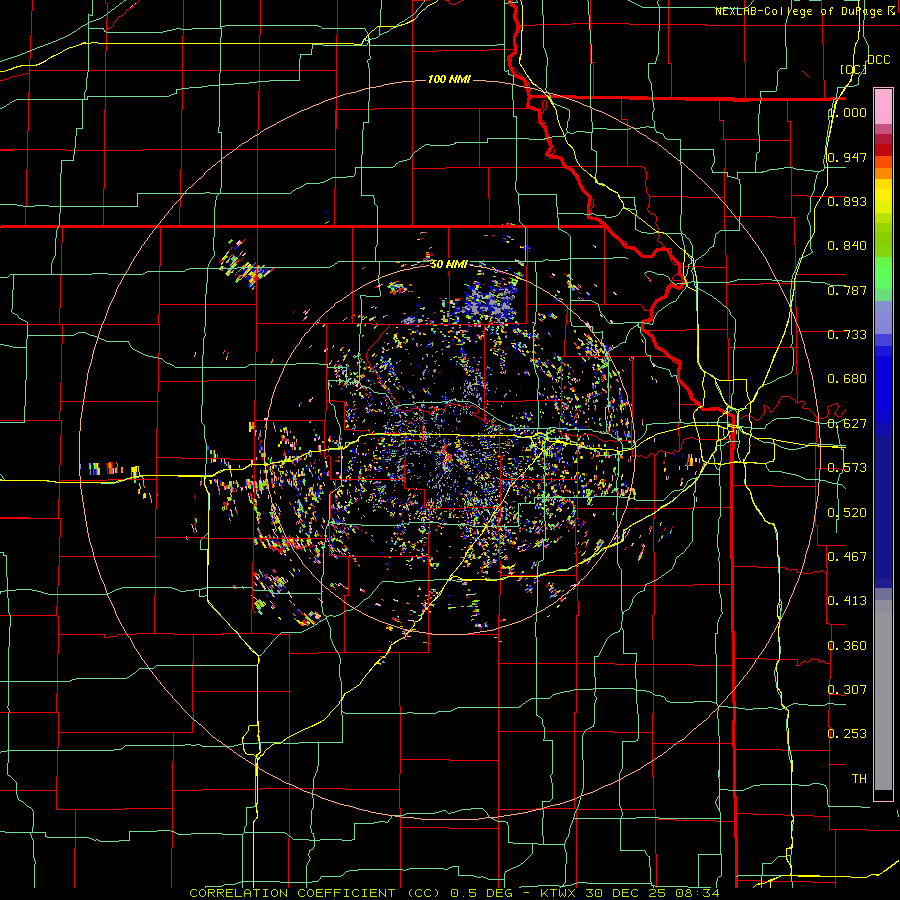Click the 0.947 scale value
Image resolution: width=900 pixels, height=900 pixels.
tap(847, 157)
